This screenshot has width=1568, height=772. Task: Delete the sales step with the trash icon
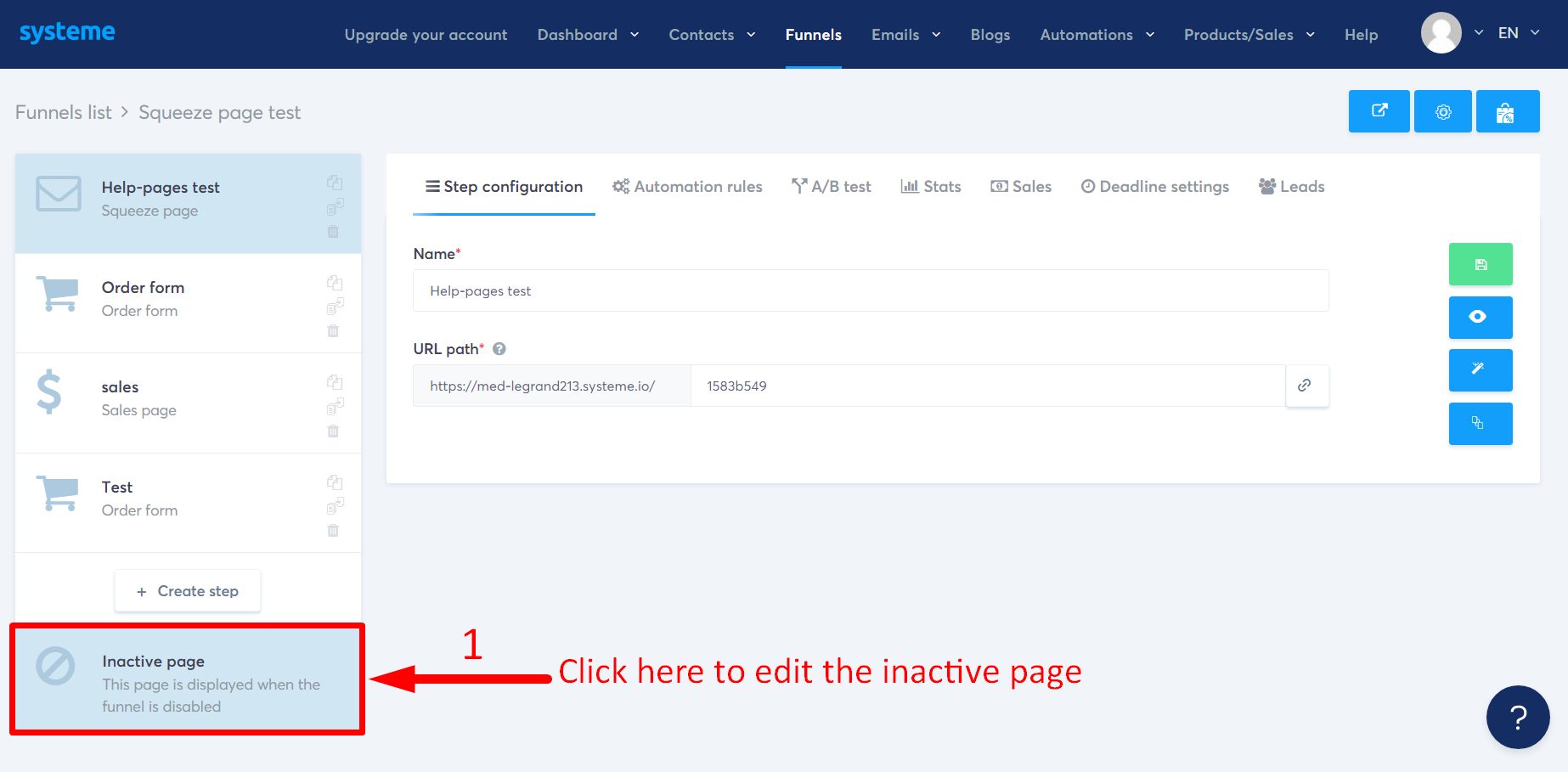(x=334, y=431)
